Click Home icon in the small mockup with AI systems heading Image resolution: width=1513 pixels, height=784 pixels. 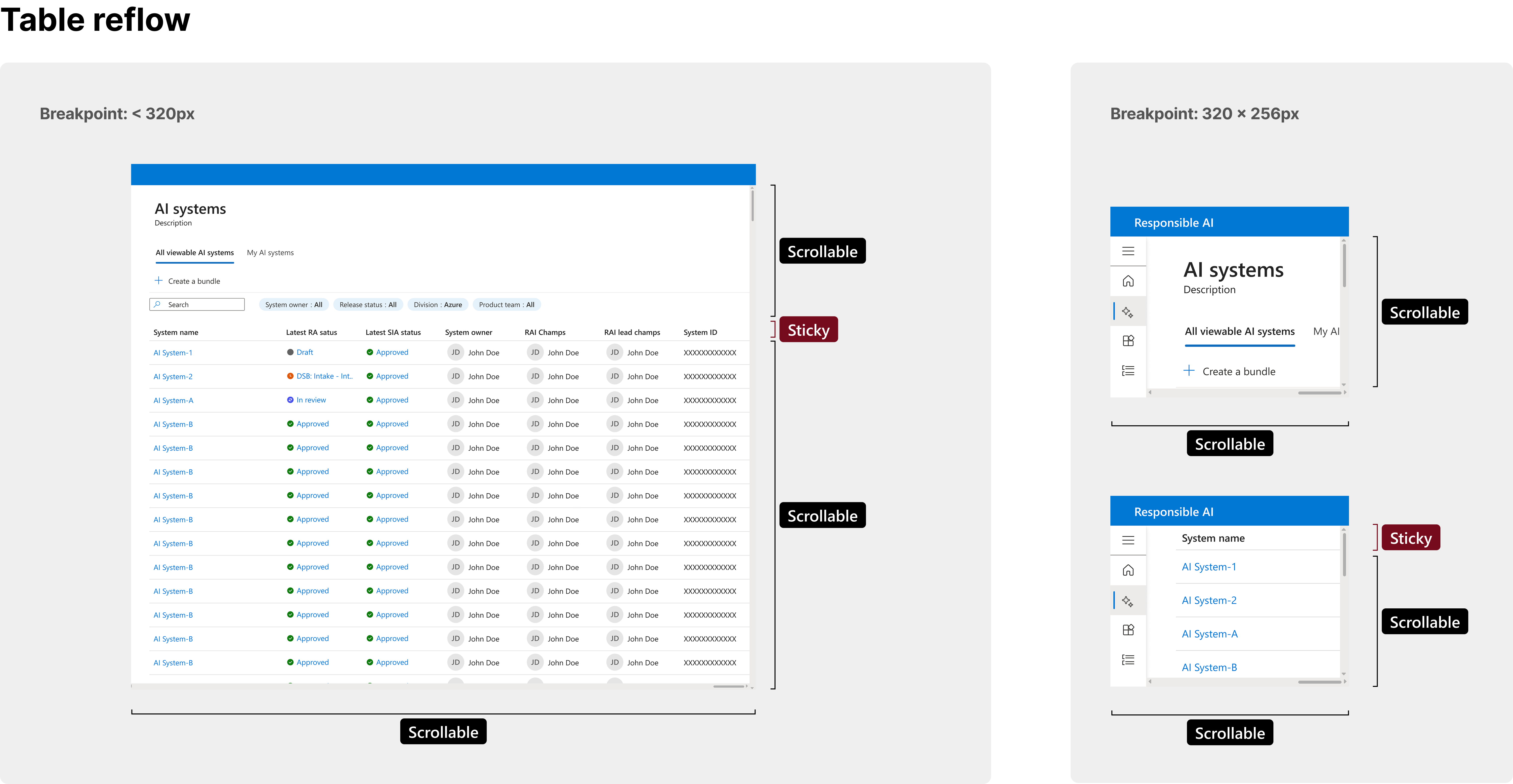[x=1128, y=281]
